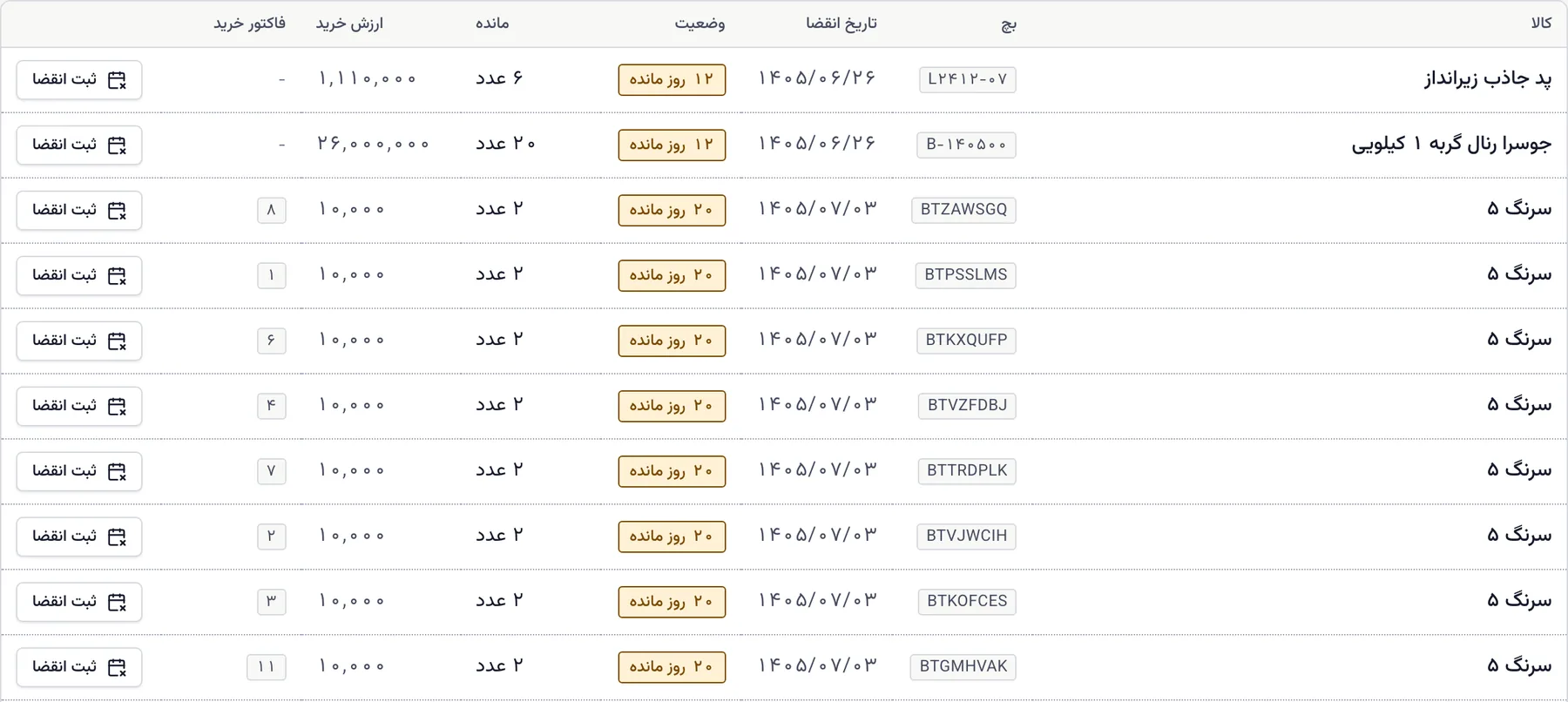Open purchase invoice 11 badge

tap(267, 667)
